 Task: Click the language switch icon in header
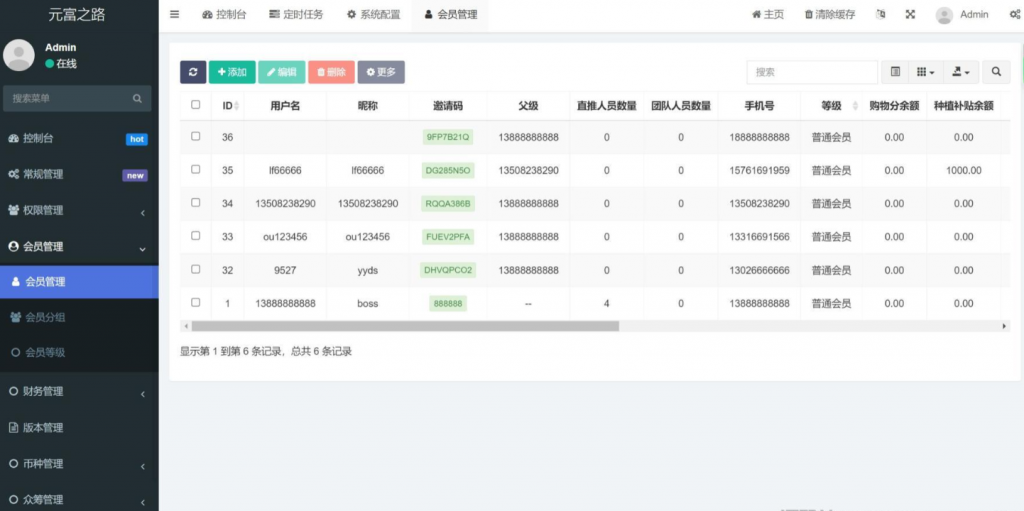tap(881, 15)
